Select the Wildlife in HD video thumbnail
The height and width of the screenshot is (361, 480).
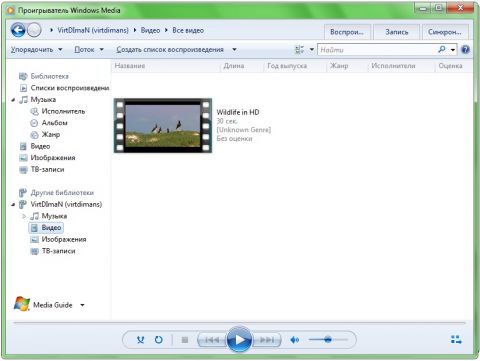click(163, 126)
